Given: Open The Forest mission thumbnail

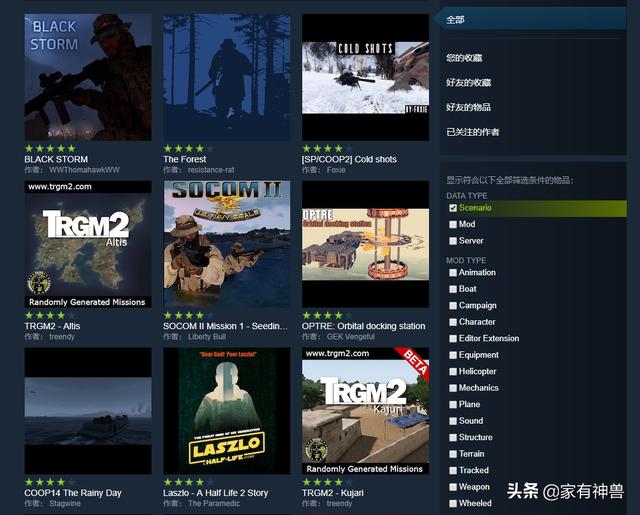Looking at the screenshot, I should [x=226, y=78].
